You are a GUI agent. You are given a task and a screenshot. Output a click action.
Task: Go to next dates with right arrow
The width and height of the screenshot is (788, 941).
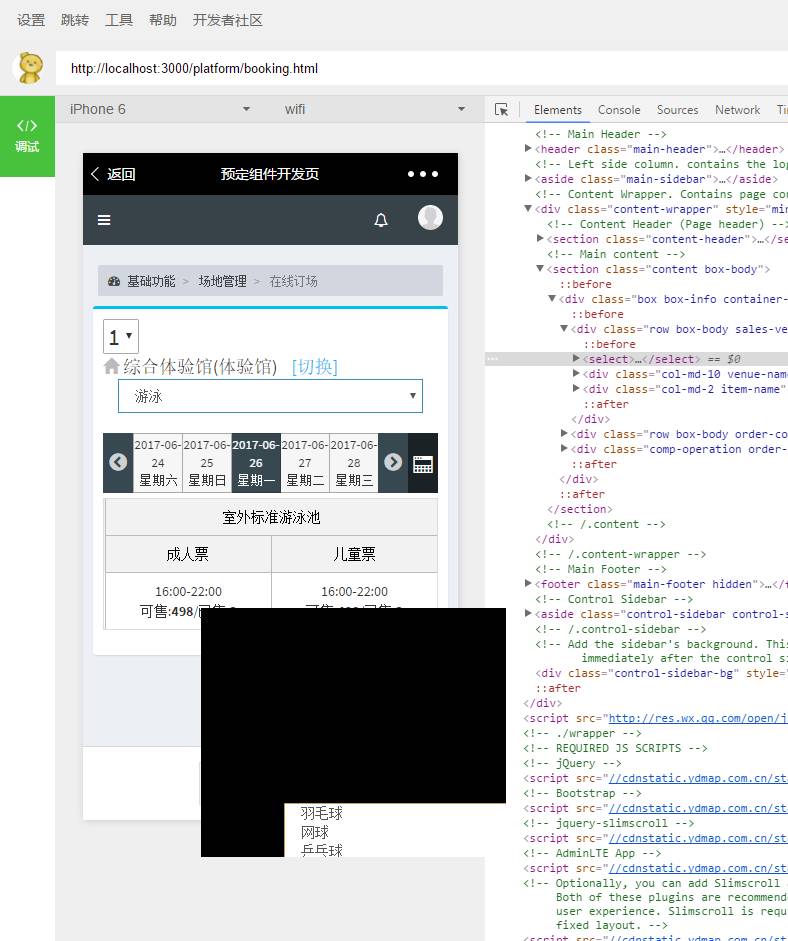(x=393, y=462)
